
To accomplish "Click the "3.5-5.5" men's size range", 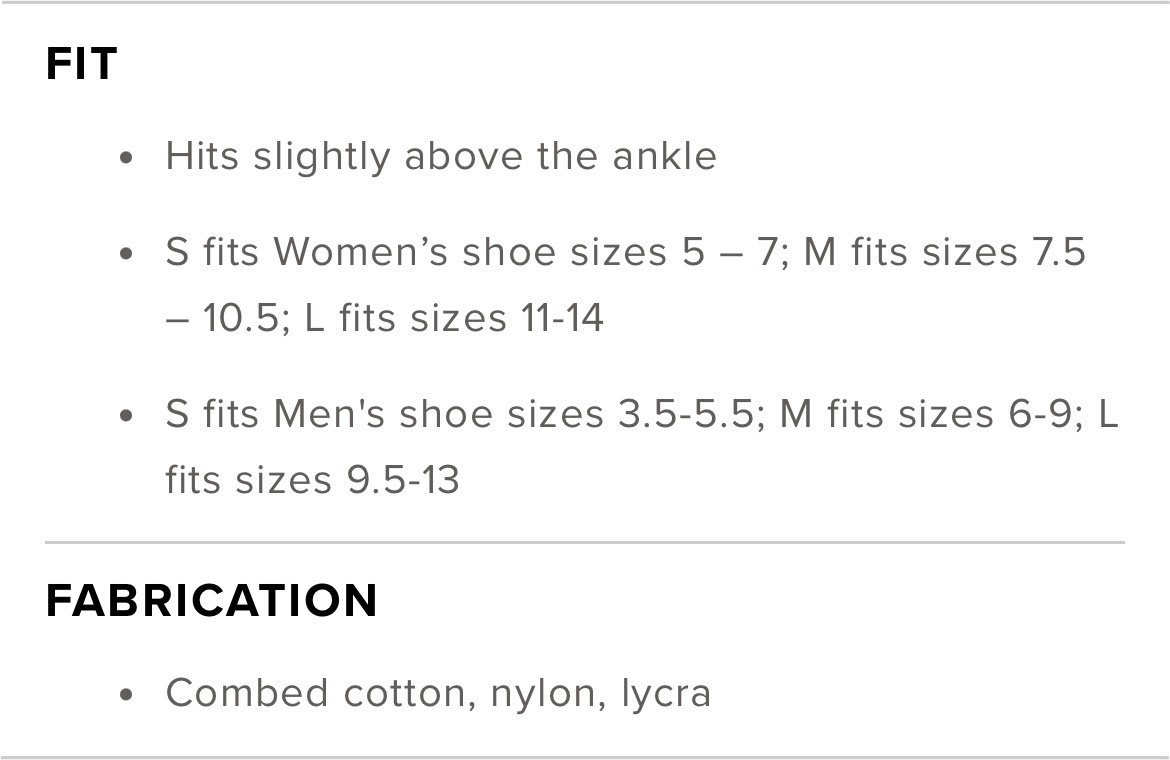I will click(x=684, y=414).
